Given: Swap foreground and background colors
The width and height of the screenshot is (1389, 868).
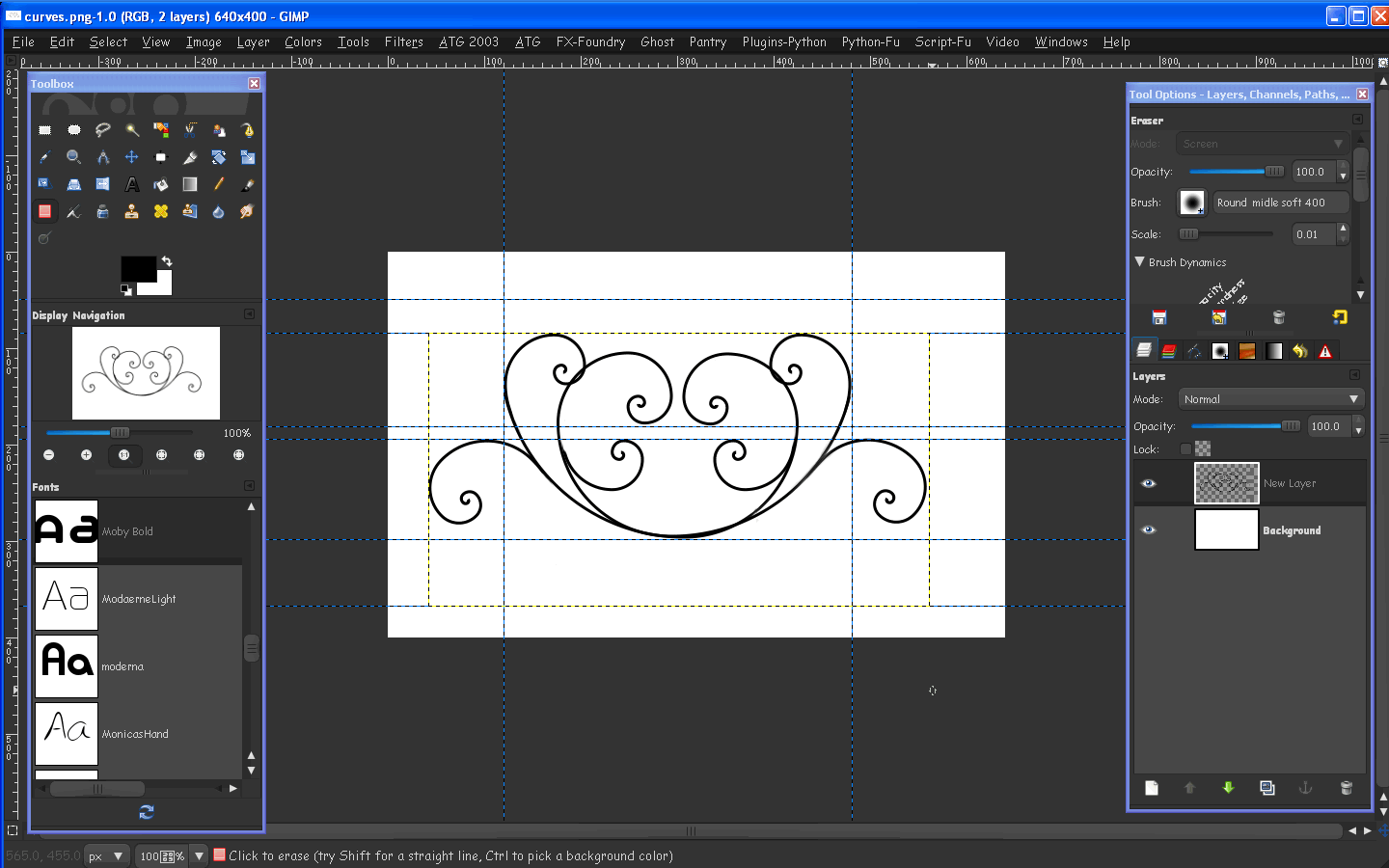Looking at the screenshot, I should [x=167, y=261].
